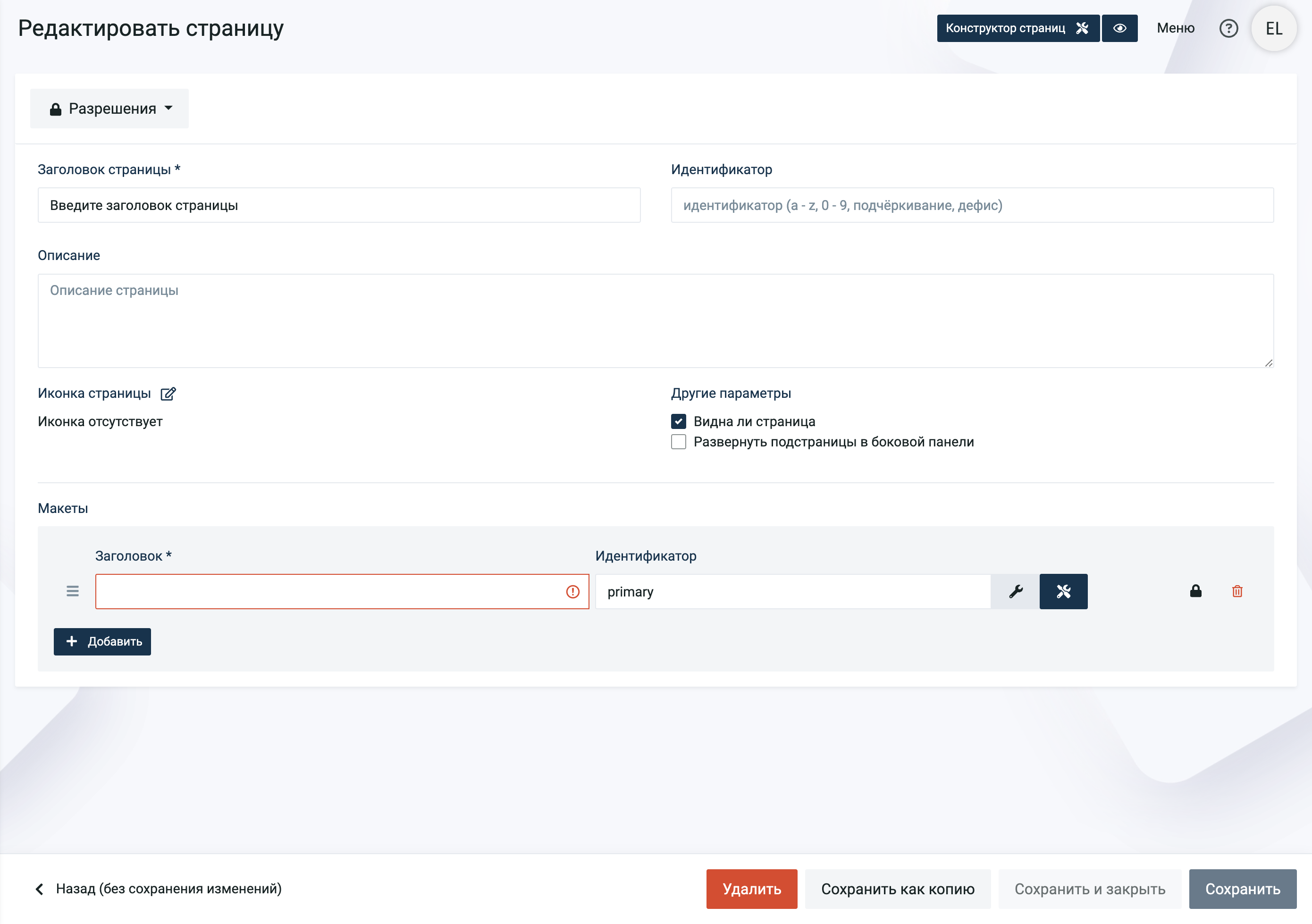
Task: Click the Заголовок страницы input field
Action: tap(339, 205)
